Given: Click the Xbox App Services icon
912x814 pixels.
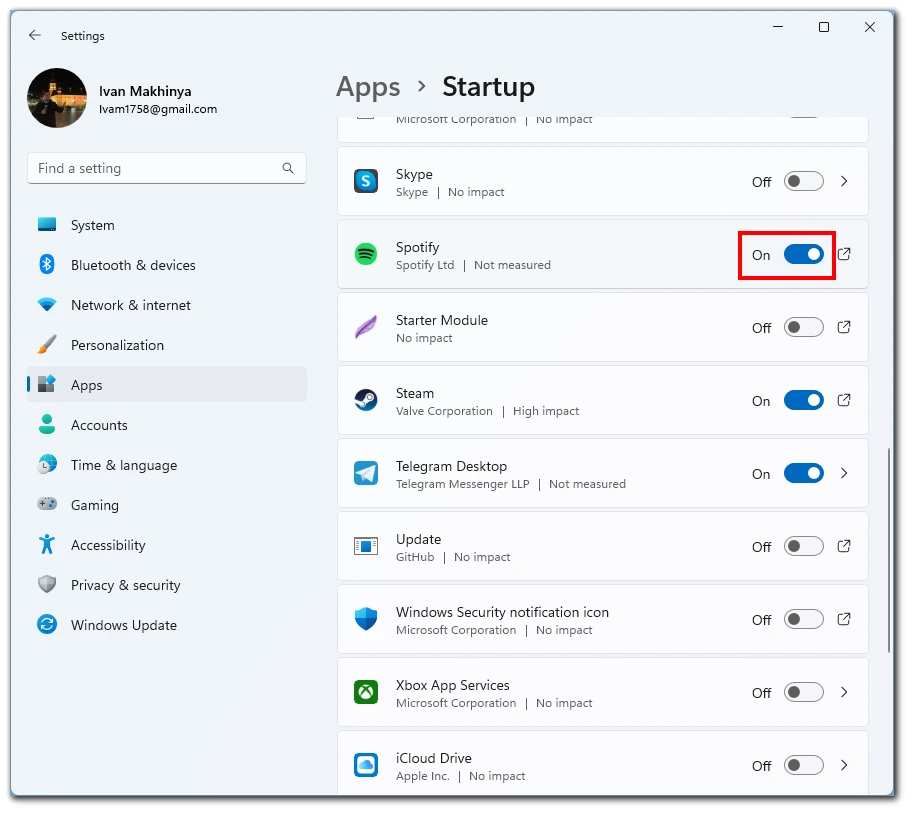Looking at the screenshot, I should tap(366, 692).
